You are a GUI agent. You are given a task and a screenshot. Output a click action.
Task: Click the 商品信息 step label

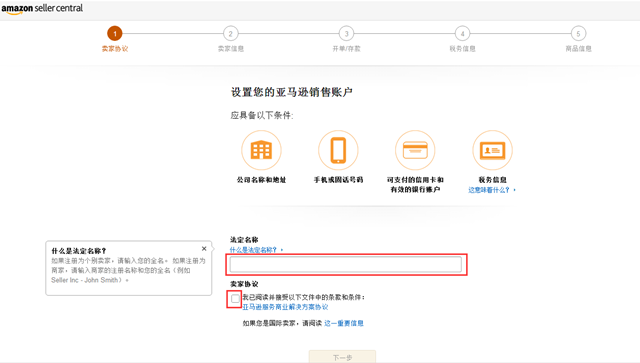pos(578,49)
